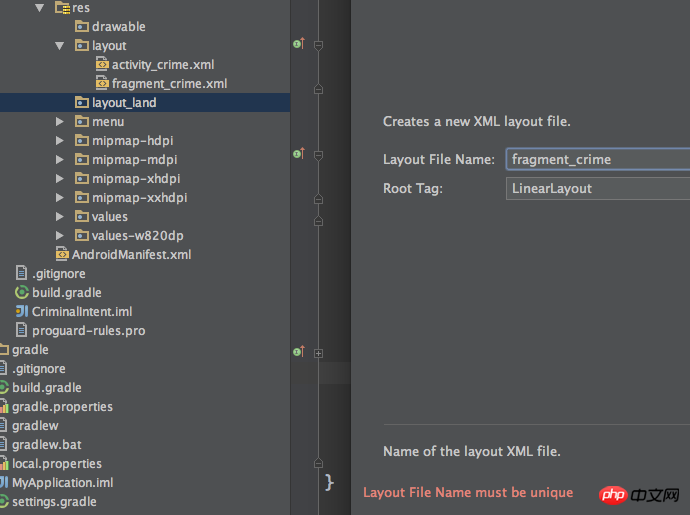The image size is (690, 515).
Task: Expand the mipmap-hdpi folder
Action: pos(59,140)
